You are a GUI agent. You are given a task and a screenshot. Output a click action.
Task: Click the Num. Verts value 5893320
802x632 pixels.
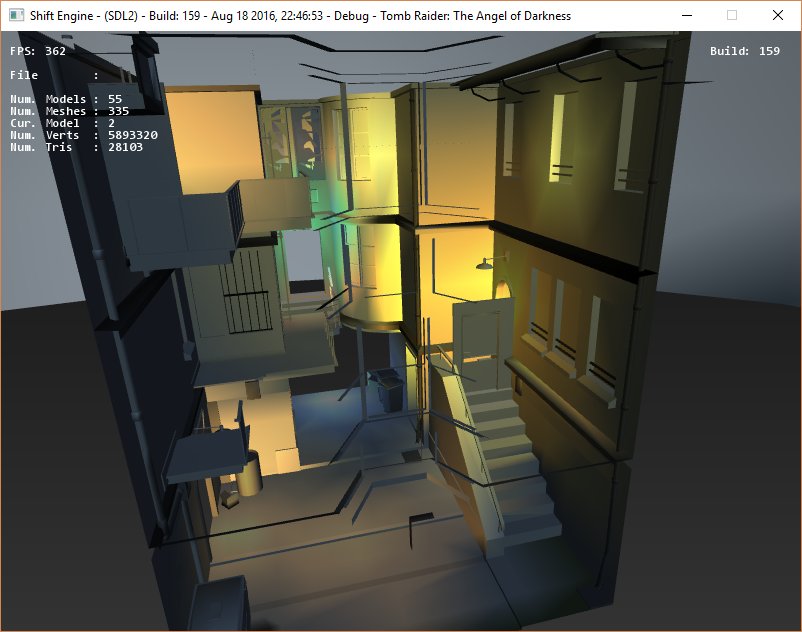pyautogui.click(x=132, y=135)
